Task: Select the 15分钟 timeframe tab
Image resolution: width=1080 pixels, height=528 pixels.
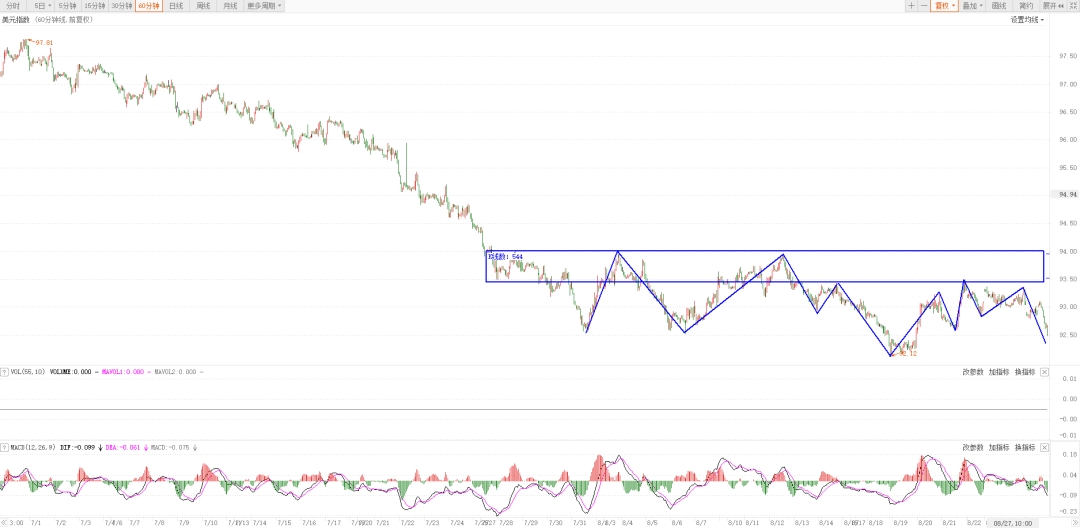Action: pyautogui.click(x=94, y=6)
